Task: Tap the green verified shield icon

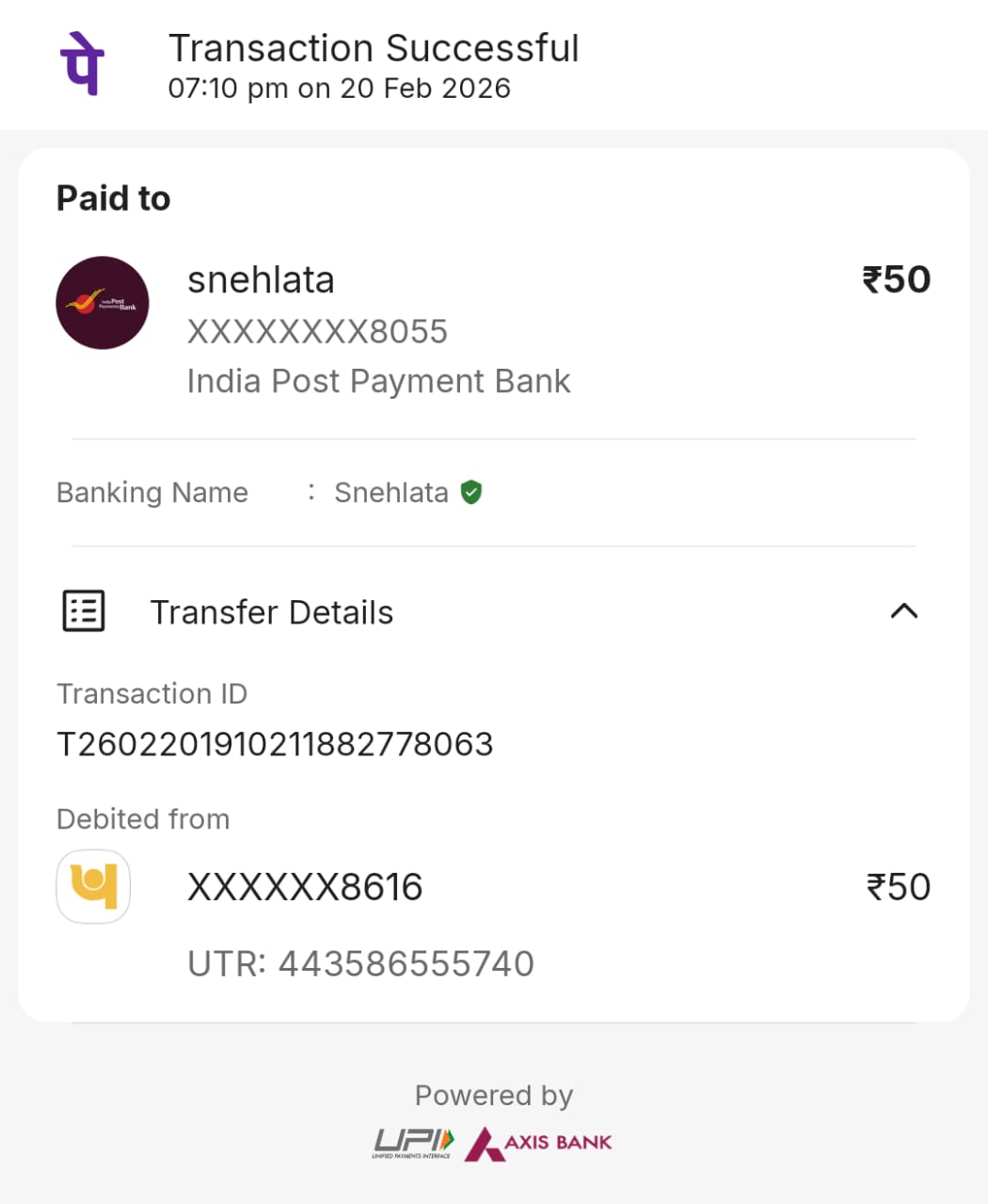Action: click(x=471, y=492)
